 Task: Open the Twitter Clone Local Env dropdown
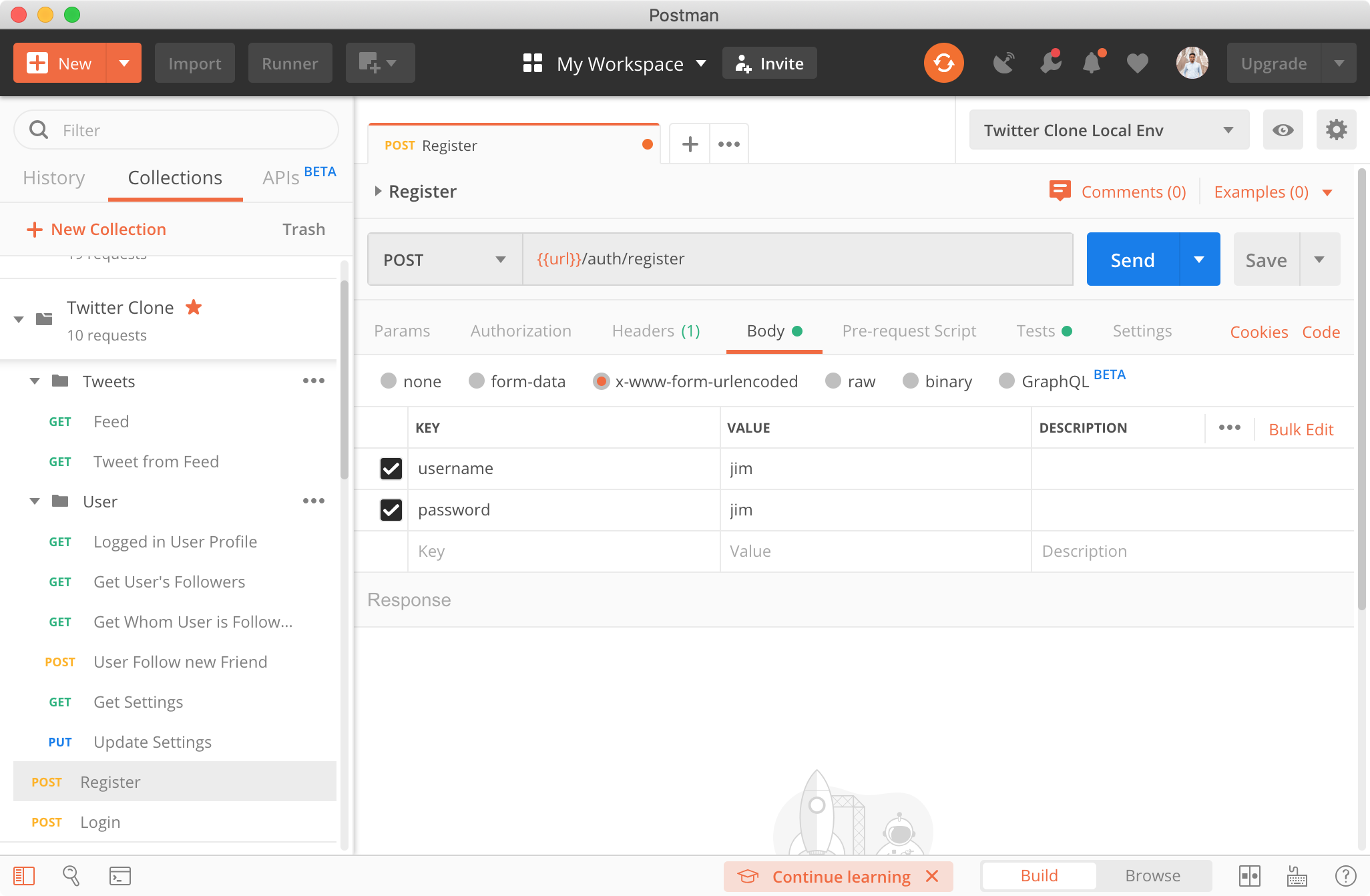1108,130
